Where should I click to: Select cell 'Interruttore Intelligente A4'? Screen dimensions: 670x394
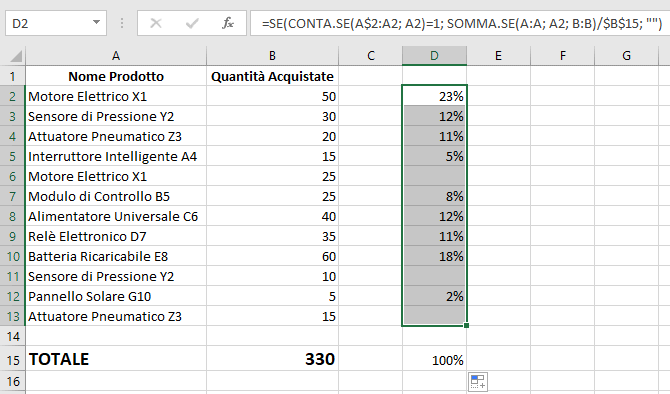116,156
